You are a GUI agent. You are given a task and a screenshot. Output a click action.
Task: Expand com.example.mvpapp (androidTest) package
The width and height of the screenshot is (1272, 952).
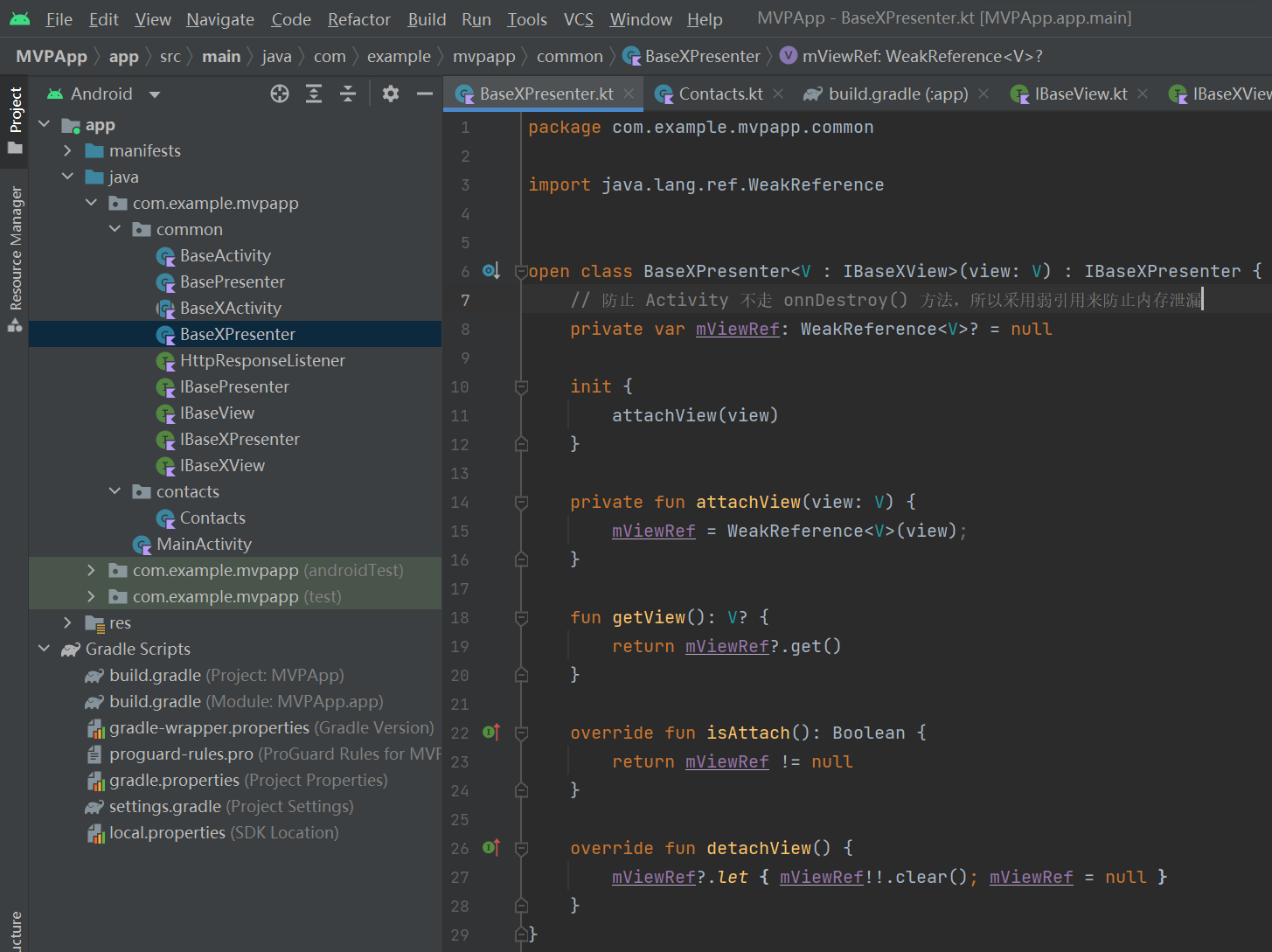pyautogui.click(x=92, y=571)
